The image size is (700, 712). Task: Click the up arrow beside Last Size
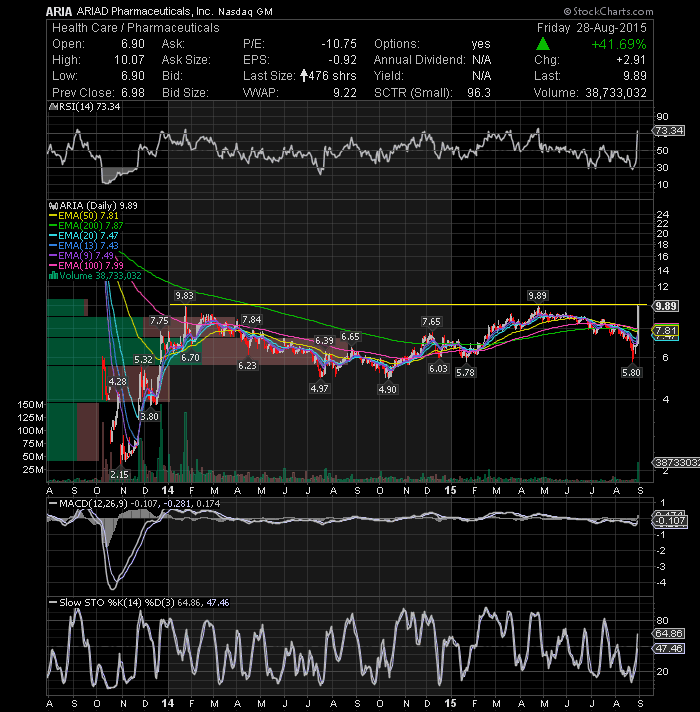[304, 76]
